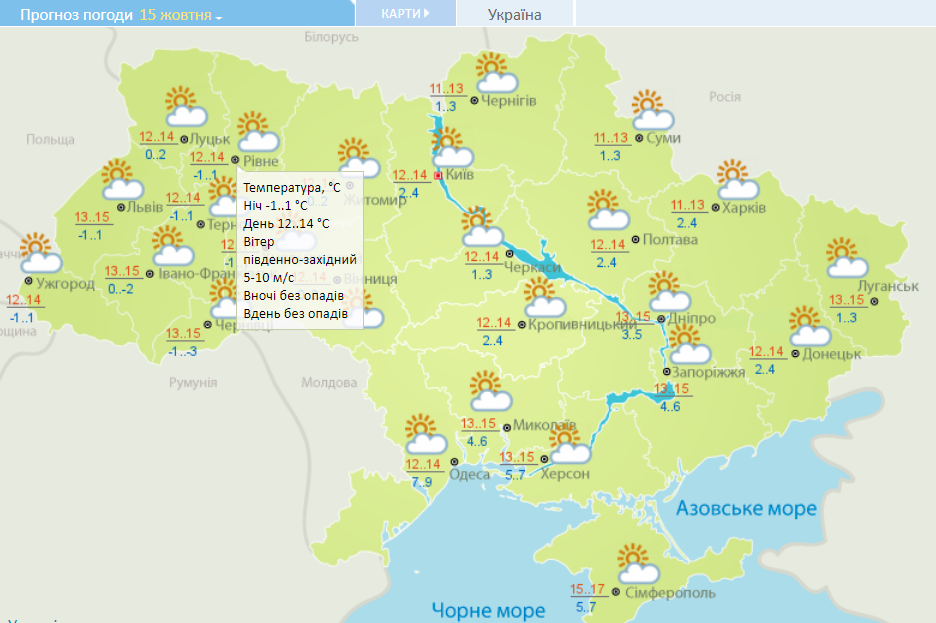Image resolution: width=936 pixels, height=623 pixels.
Task: Click the Львів city marker dot
Action: pyautogui.click(x=122, y=207)
